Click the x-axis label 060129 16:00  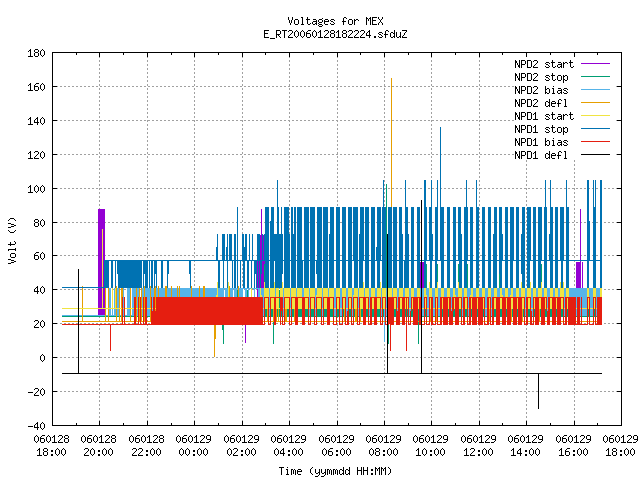click(x=573, y=446)
